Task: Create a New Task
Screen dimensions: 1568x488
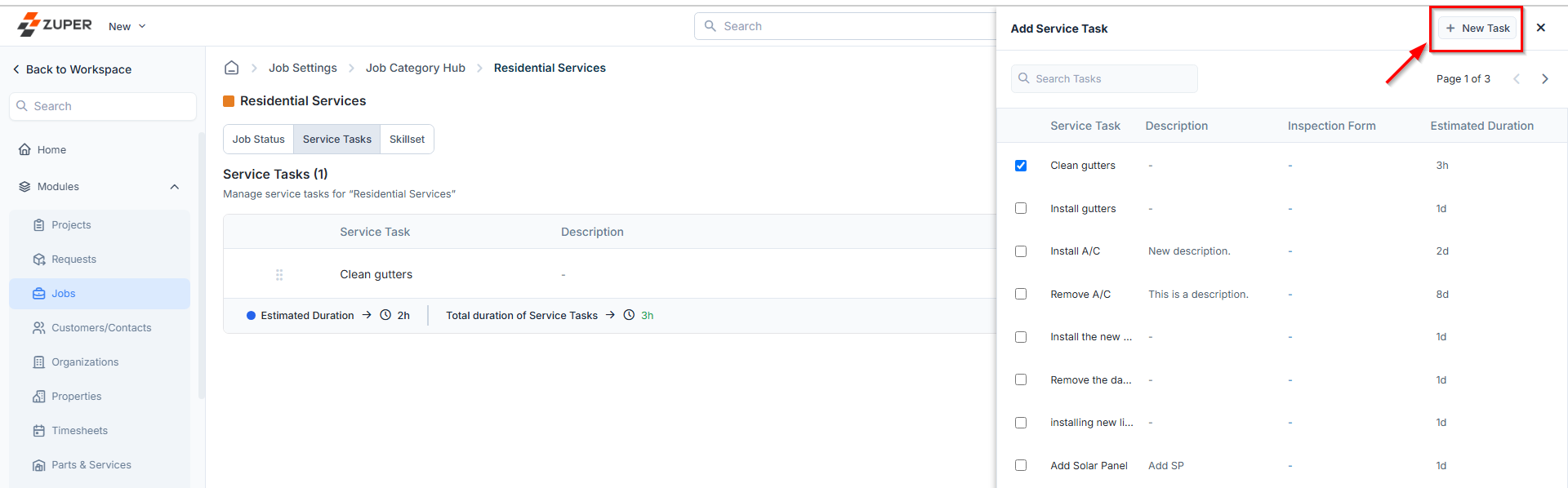Action: 1477,28
